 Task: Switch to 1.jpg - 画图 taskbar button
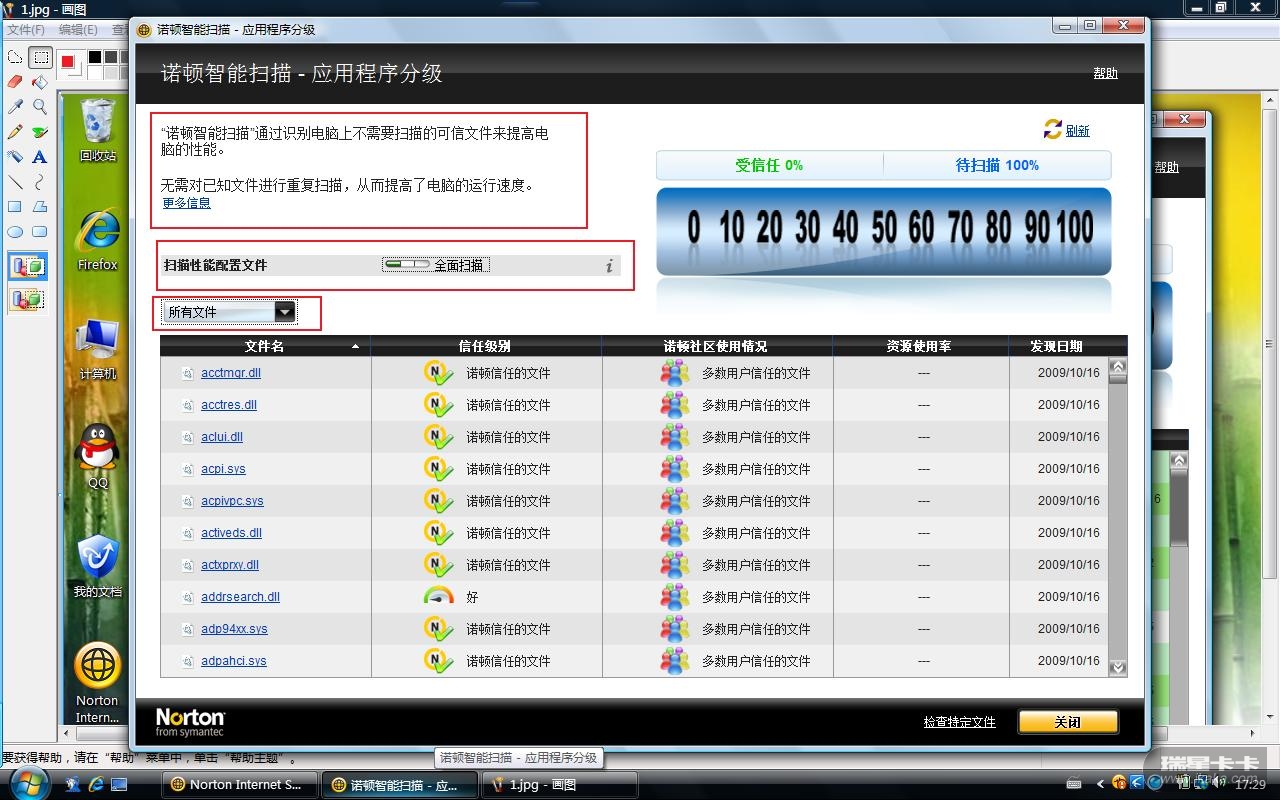(x=559, y=784)
